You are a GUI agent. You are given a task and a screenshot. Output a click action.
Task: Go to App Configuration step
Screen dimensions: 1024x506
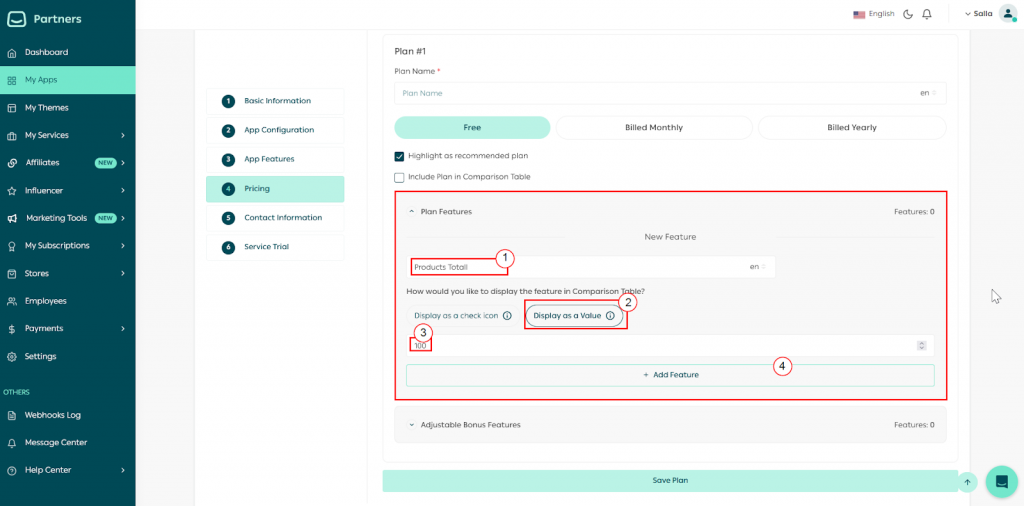tap(278, 130)
